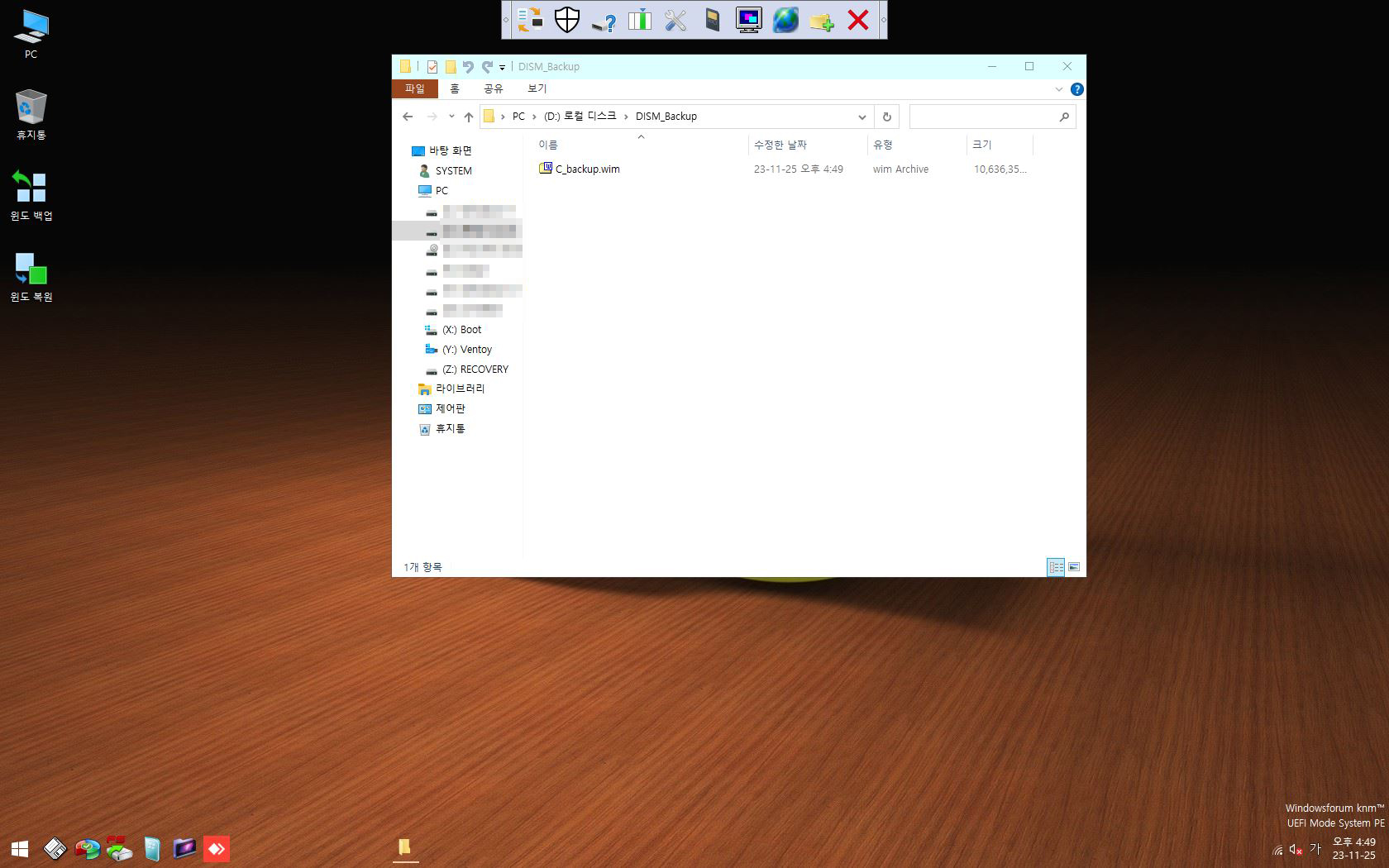The width and height of the screenshot is (1389, 868).
Task: Click the network tray icon
Action: (x=1277, y=850)
